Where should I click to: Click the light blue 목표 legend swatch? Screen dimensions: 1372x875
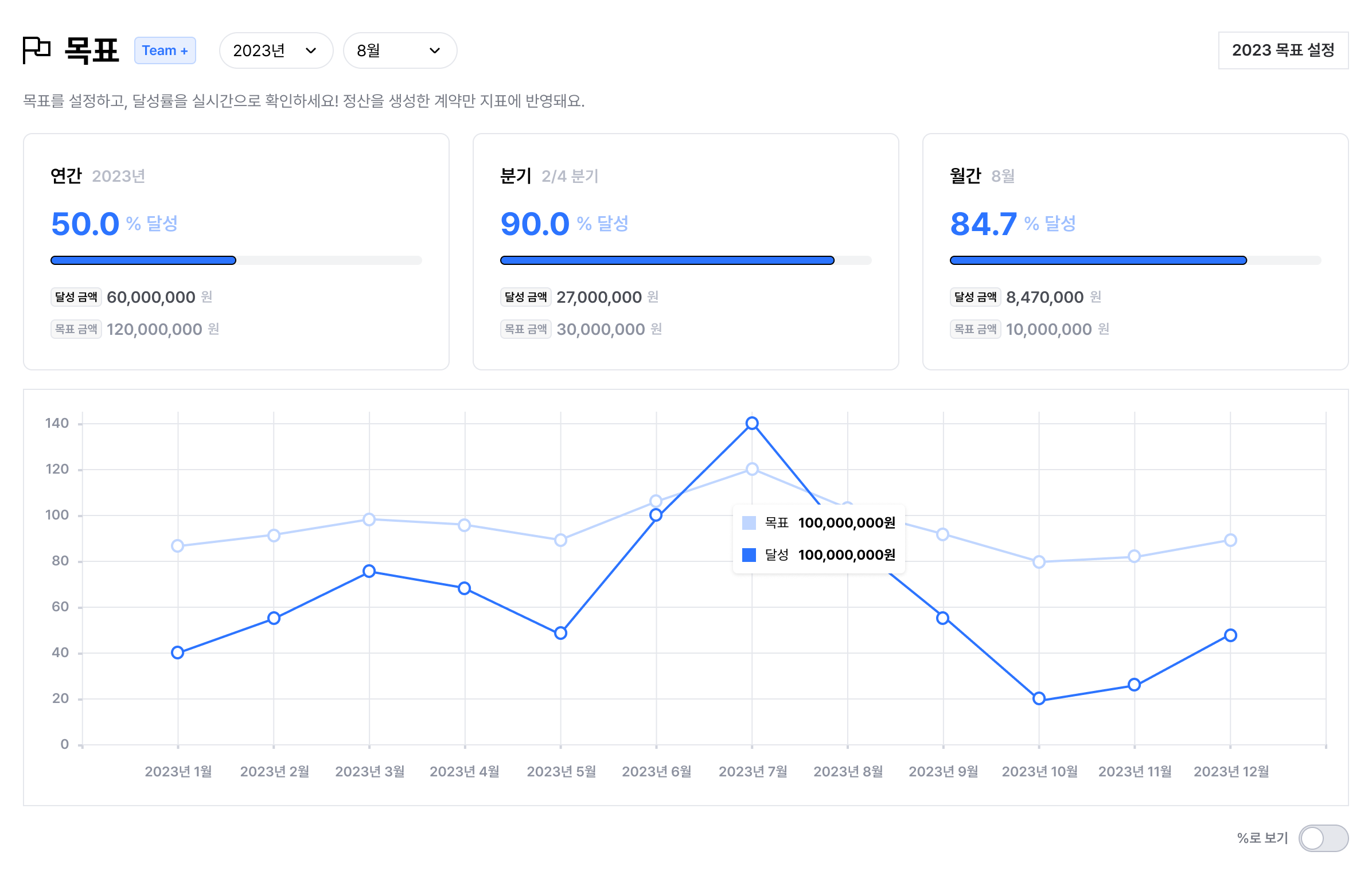pyautogui.click(x=749, y=522)
